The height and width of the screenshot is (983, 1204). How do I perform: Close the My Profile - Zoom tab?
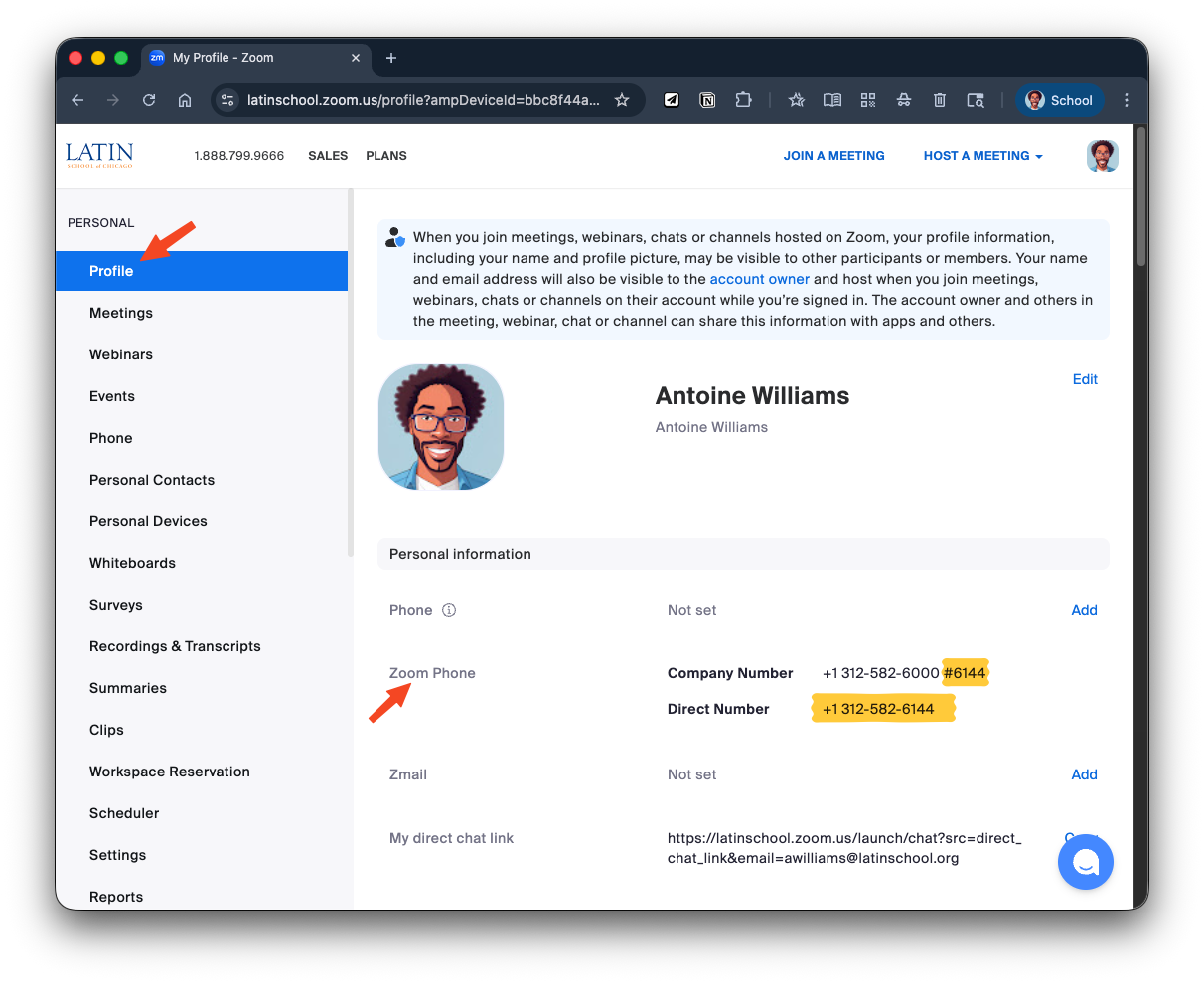point(356,58)
